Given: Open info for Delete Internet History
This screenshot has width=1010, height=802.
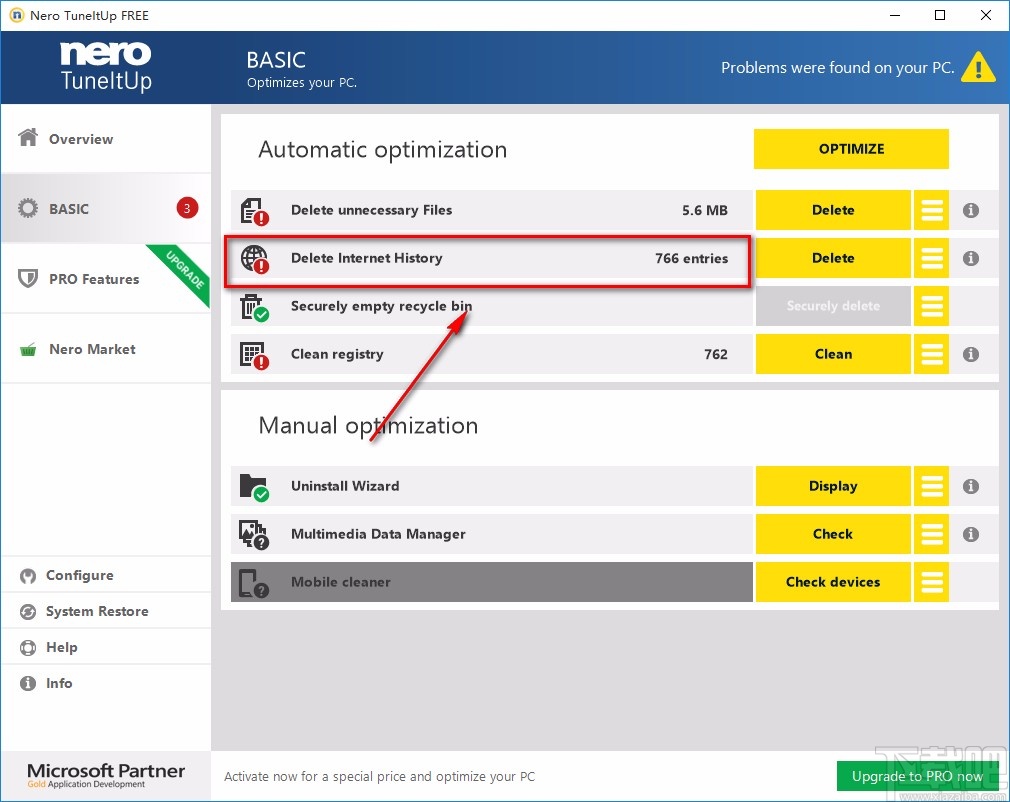Looking at the screenshot, I should click(x=971, y=258).
